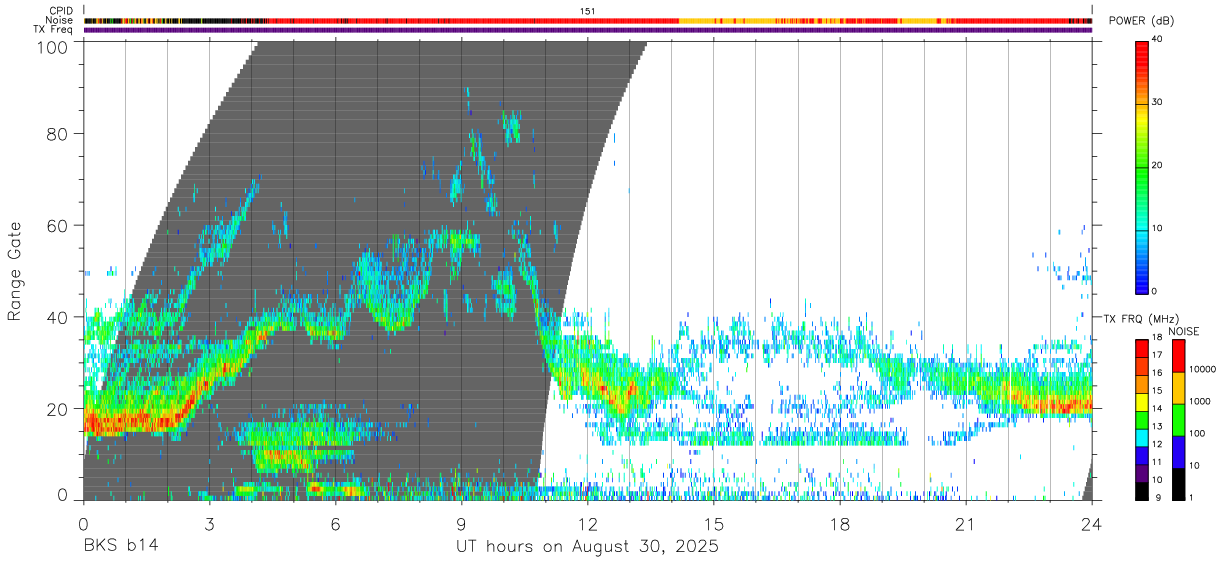Screen dimensions: 1228x567
Task: Click the Range Gate axis title
Action: (15, 272)
